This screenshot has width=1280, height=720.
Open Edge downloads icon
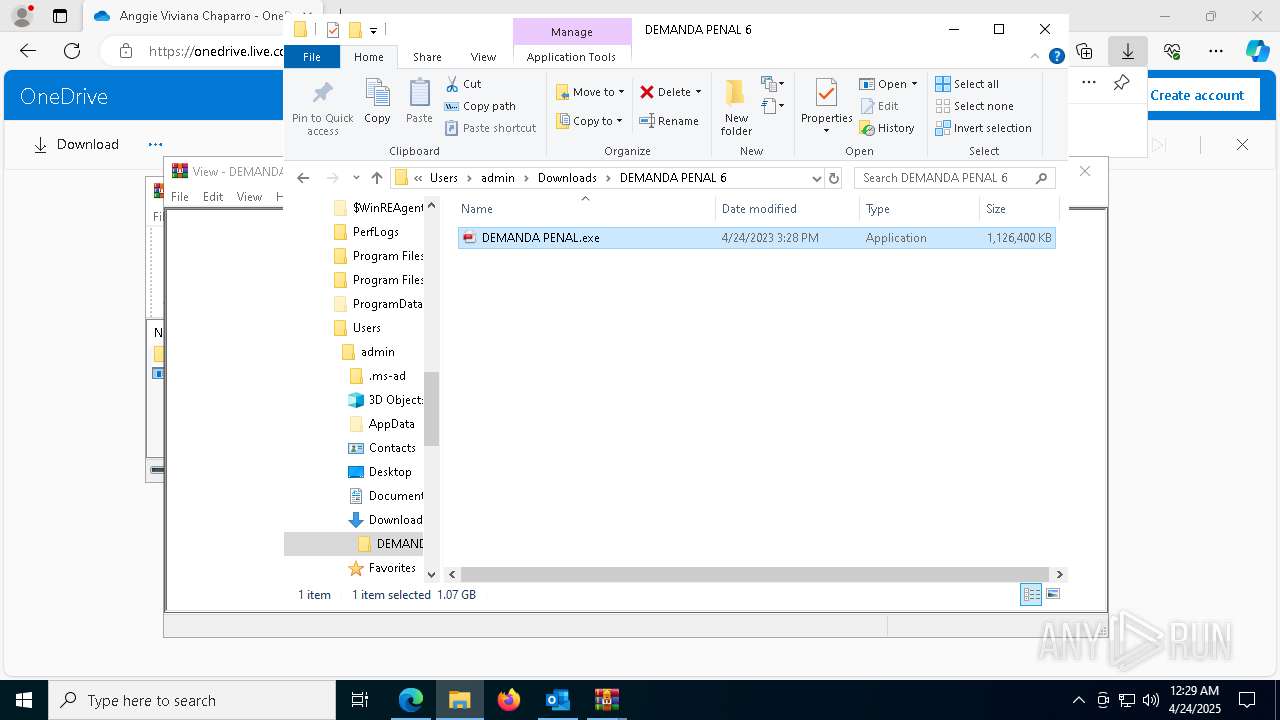coord(1128,51)
